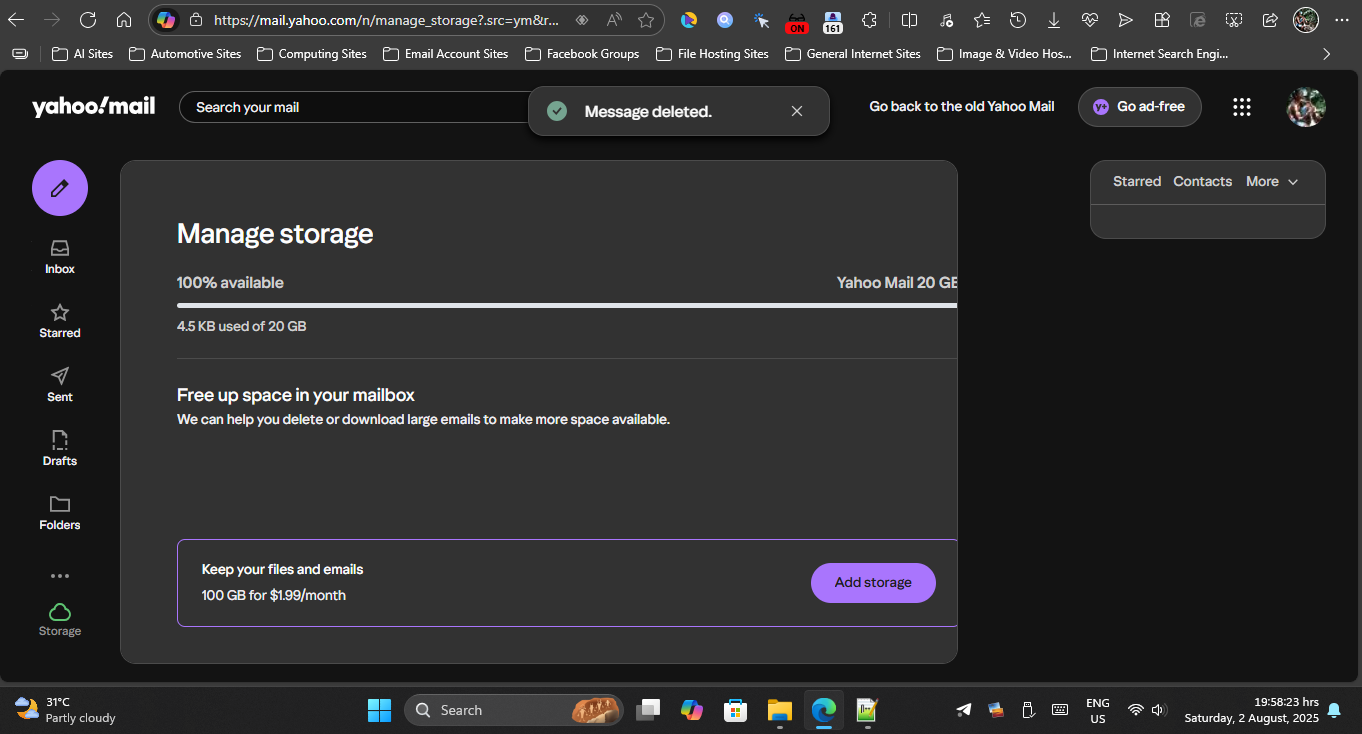The width and height of the screenshot is (1362, 734).
Task: Go back using the browser back arrow
Action: 17,20
